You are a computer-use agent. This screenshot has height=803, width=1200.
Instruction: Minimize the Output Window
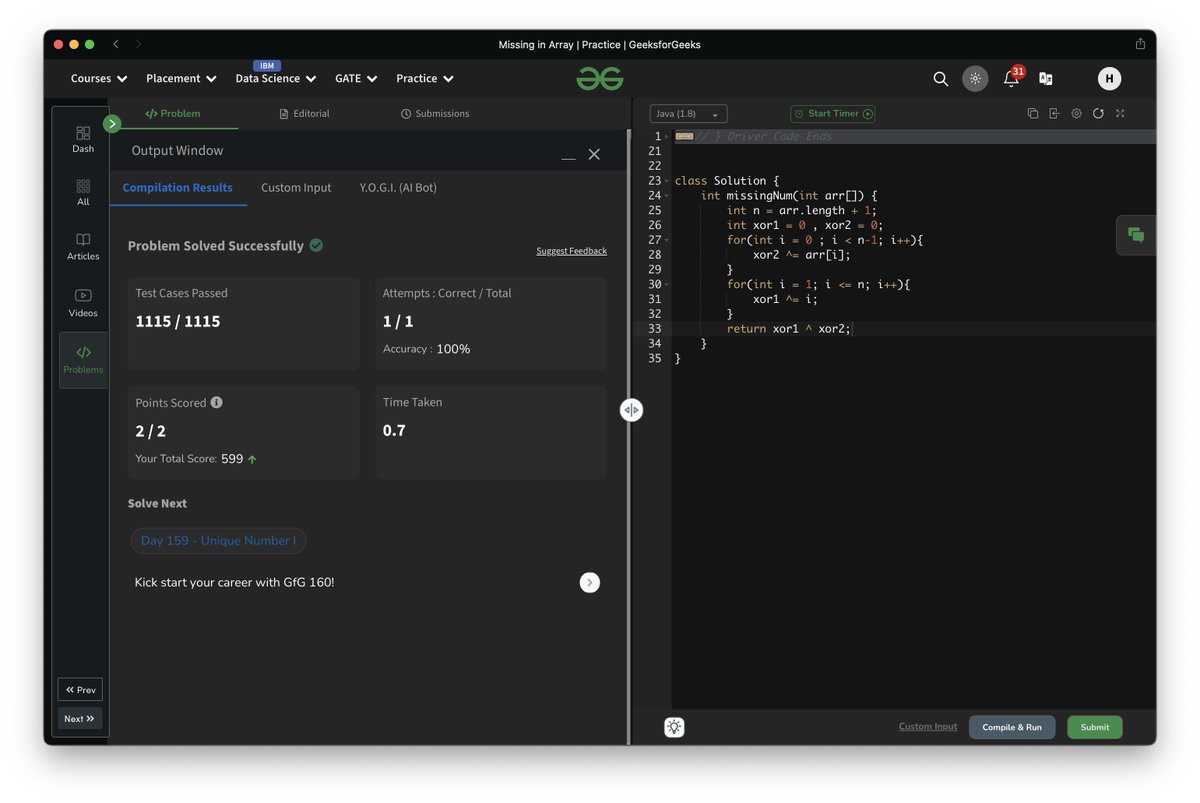[568, 156]
